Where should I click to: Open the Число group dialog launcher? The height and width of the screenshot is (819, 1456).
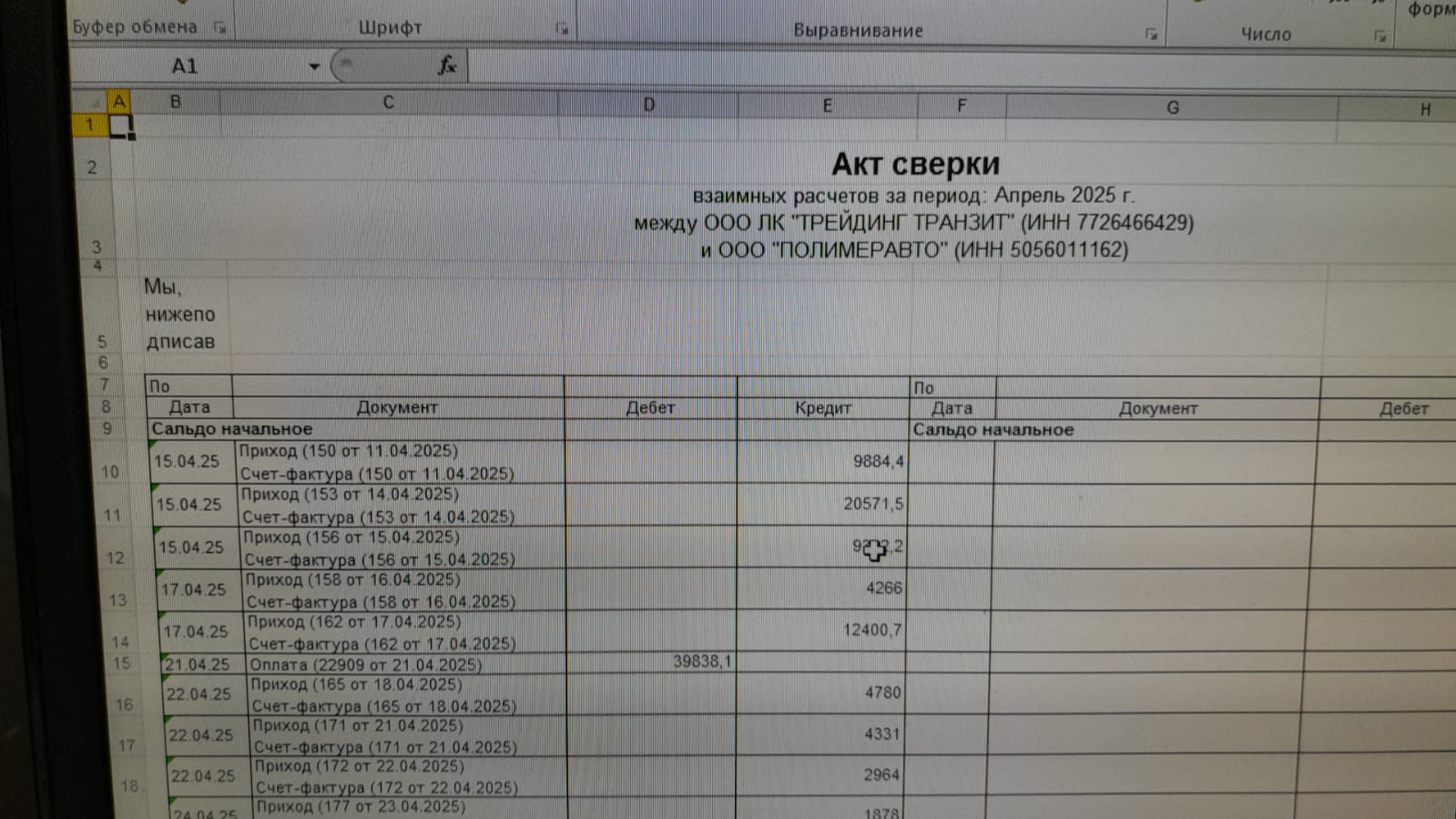click(x=1380, y=36)
